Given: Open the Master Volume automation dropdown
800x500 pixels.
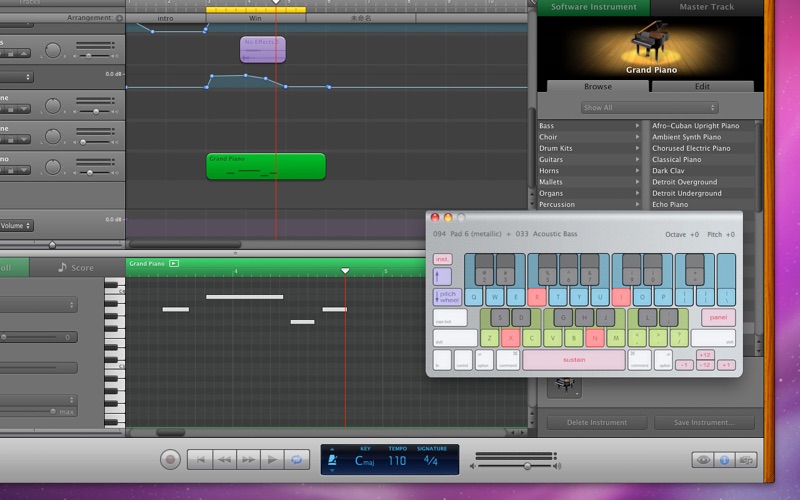Looking at the screenshot, I should click(x=16, y=226).
